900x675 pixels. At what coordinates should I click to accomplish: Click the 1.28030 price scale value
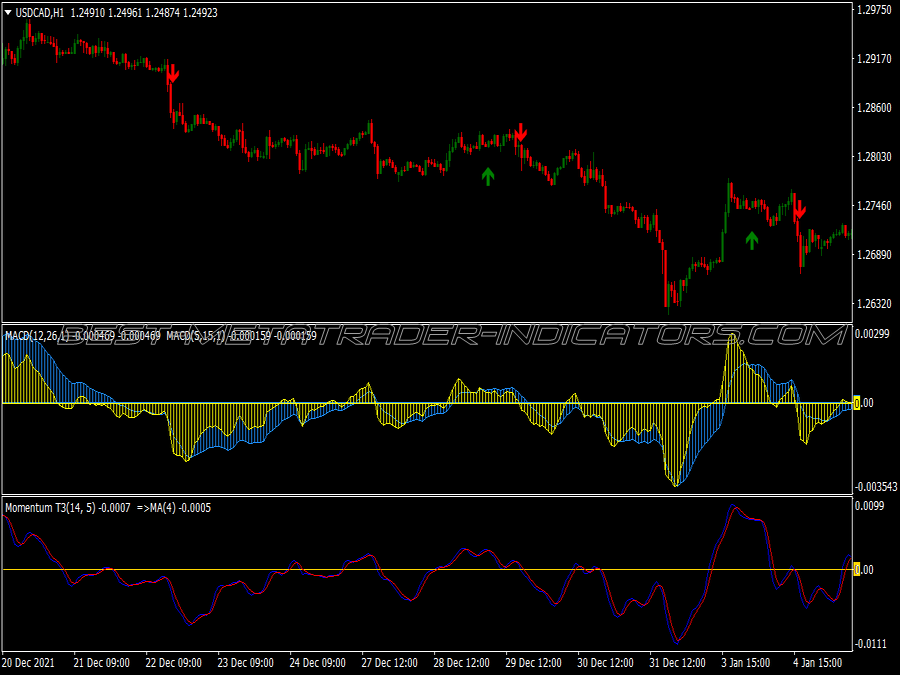(x=874, y=157)
